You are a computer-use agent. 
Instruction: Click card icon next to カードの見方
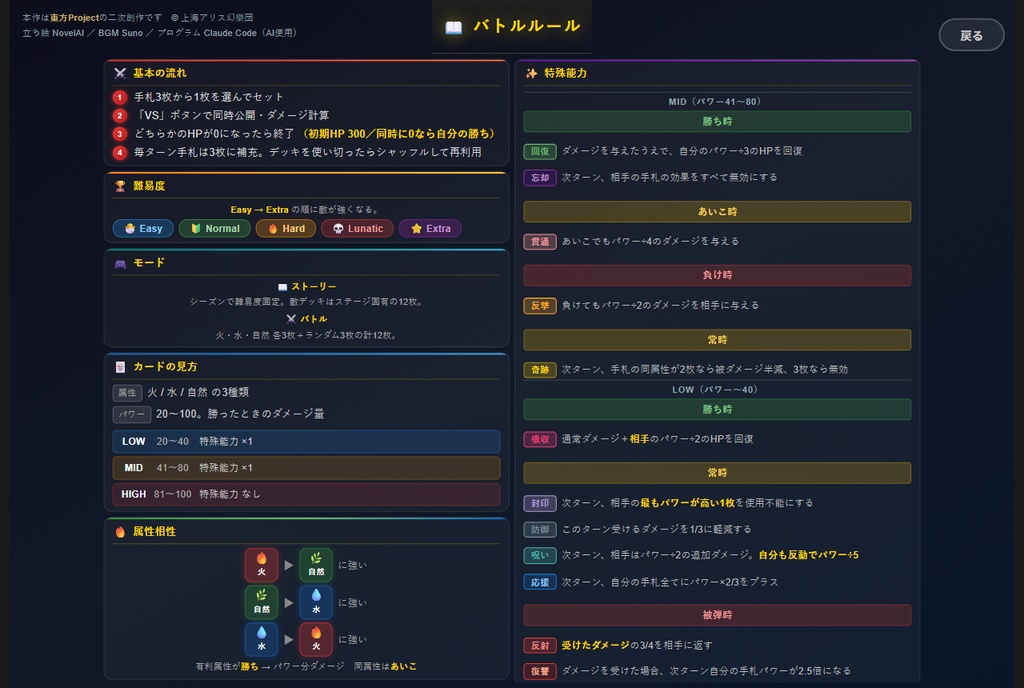tap(120, 367)
